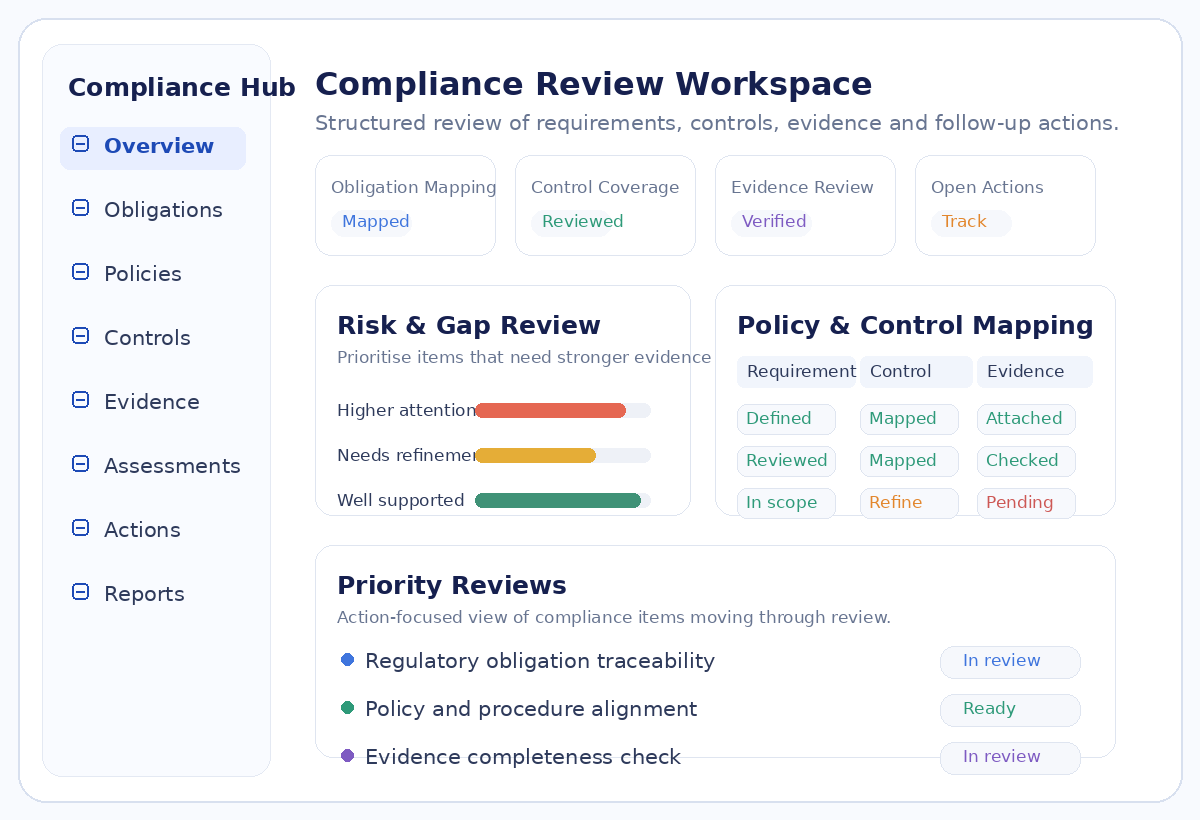Click the Policy and procedure alignment item

(531, 709)
